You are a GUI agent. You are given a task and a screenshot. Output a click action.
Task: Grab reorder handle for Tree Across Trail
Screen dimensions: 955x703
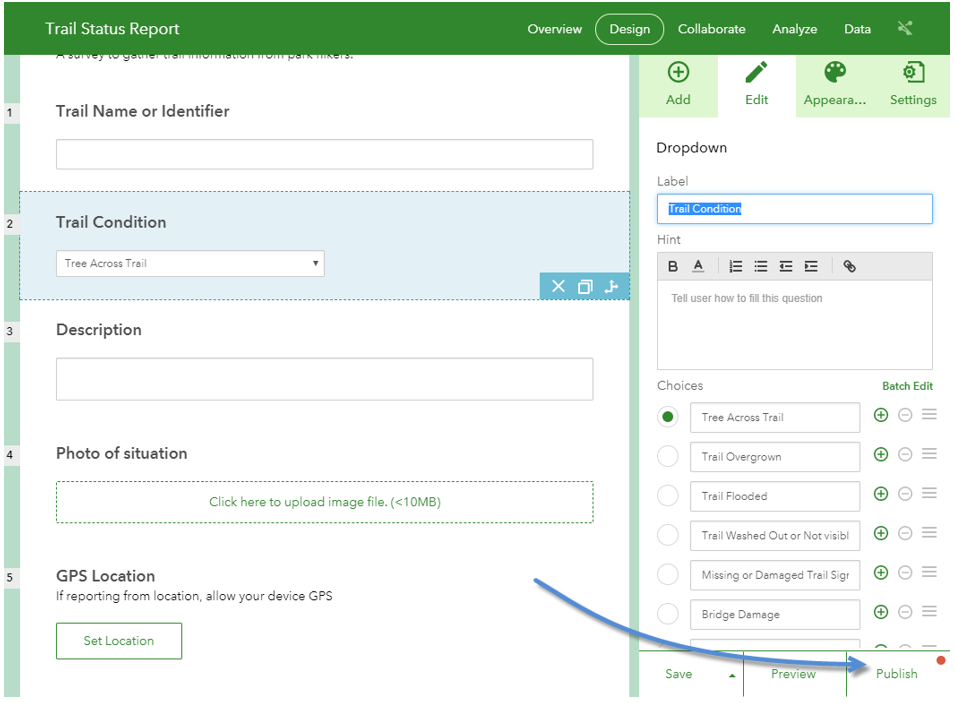click(x=929, y=415)
